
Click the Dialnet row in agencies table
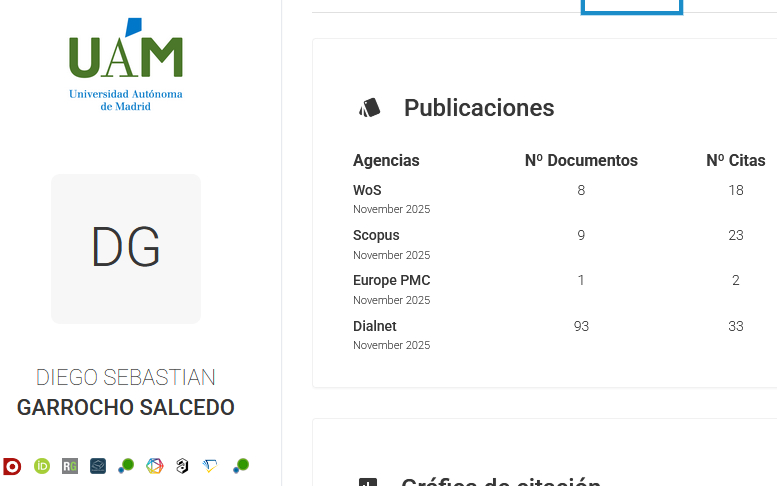click(x=375, y=326)
